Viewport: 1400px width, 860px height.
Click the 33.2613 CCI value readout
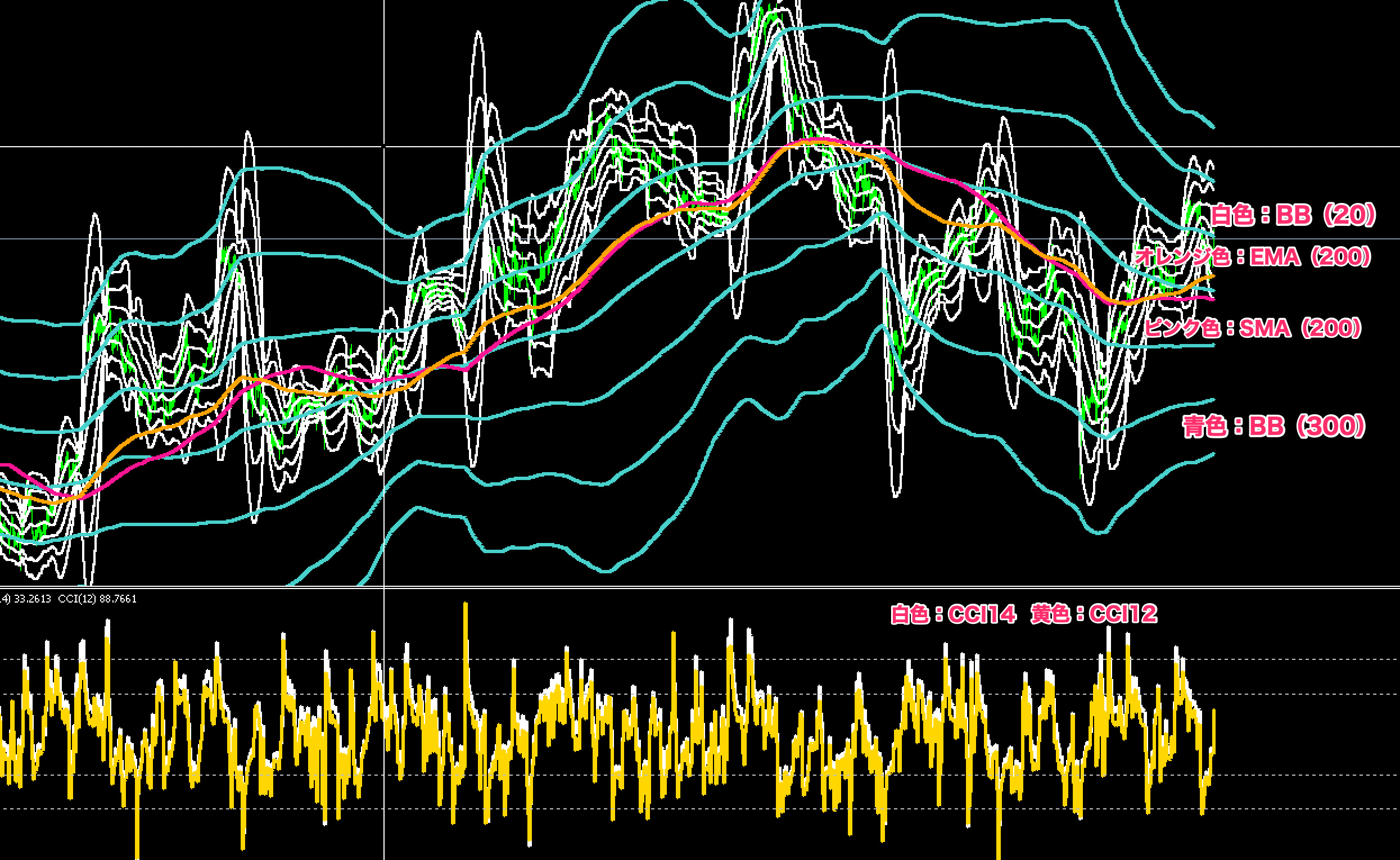(33, 599)
